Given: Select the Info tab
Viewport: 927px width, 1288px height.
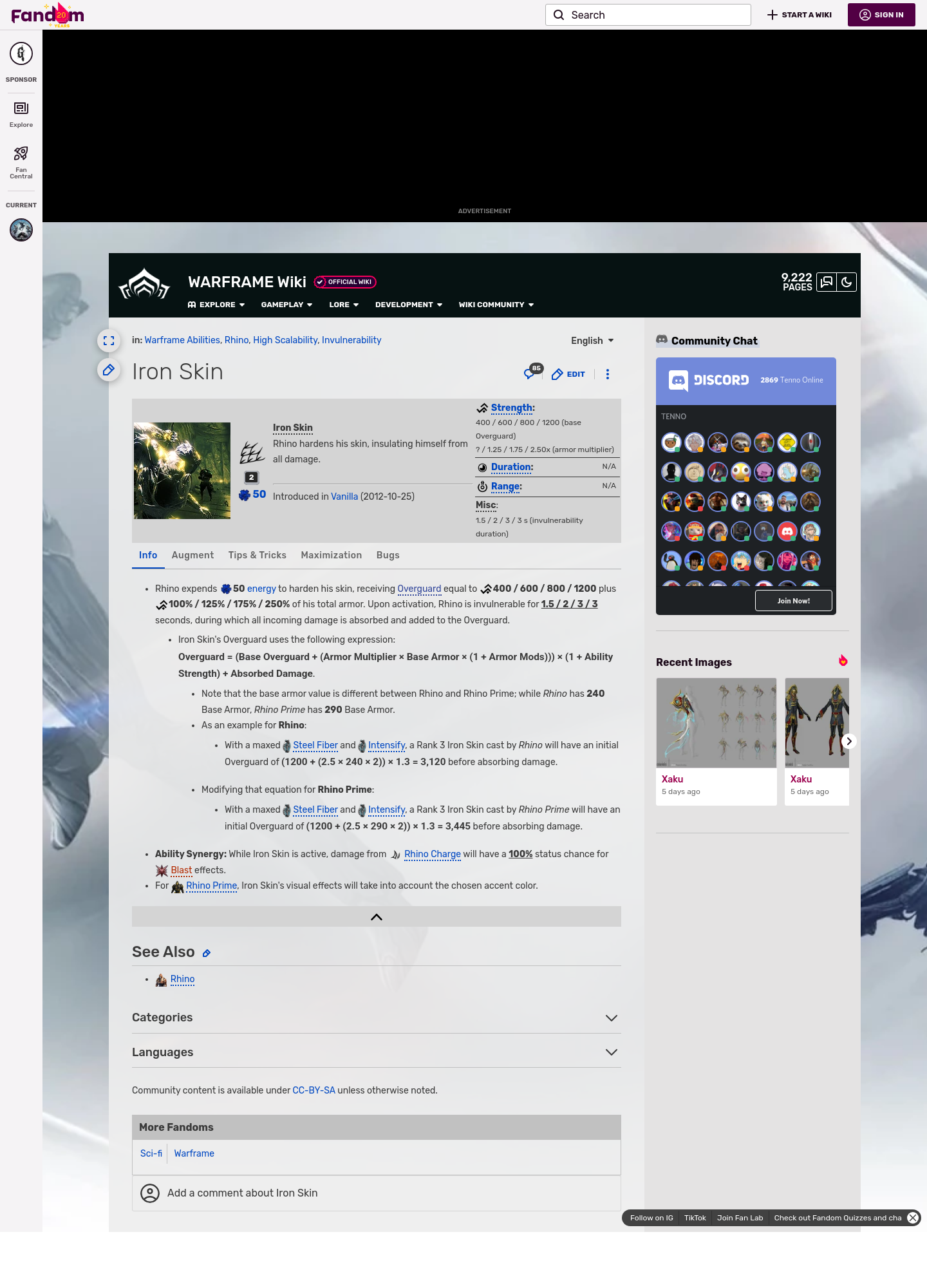Looking at the screenshot, I should coord(148,555).
